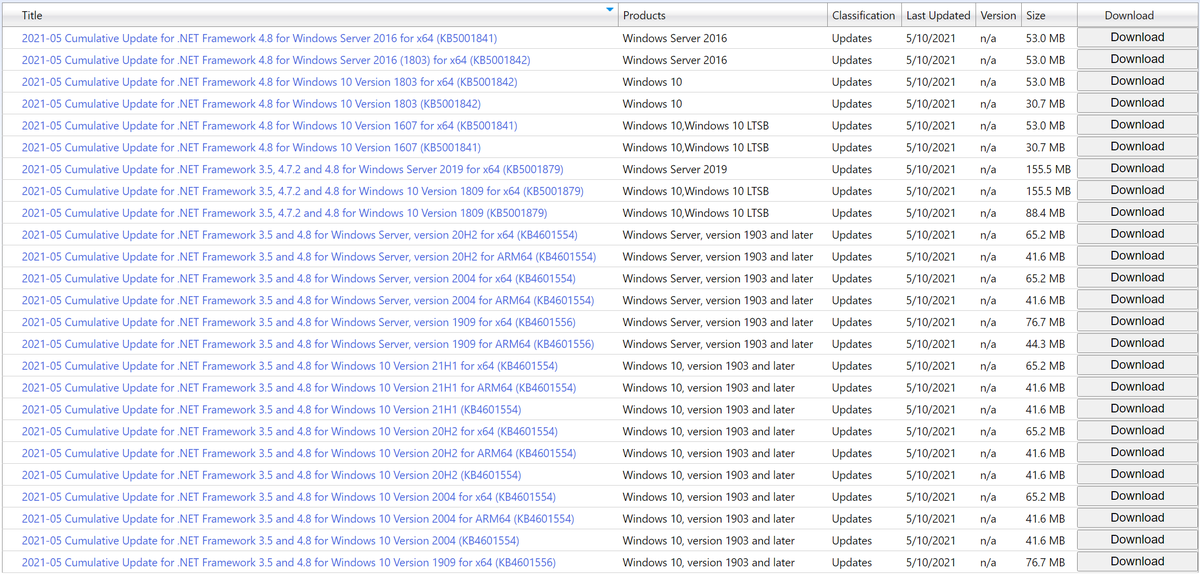Open Windows 10 Version 21H1 for ARM64 link
The image size is (1200, 577).
click(x=298, y=388)
